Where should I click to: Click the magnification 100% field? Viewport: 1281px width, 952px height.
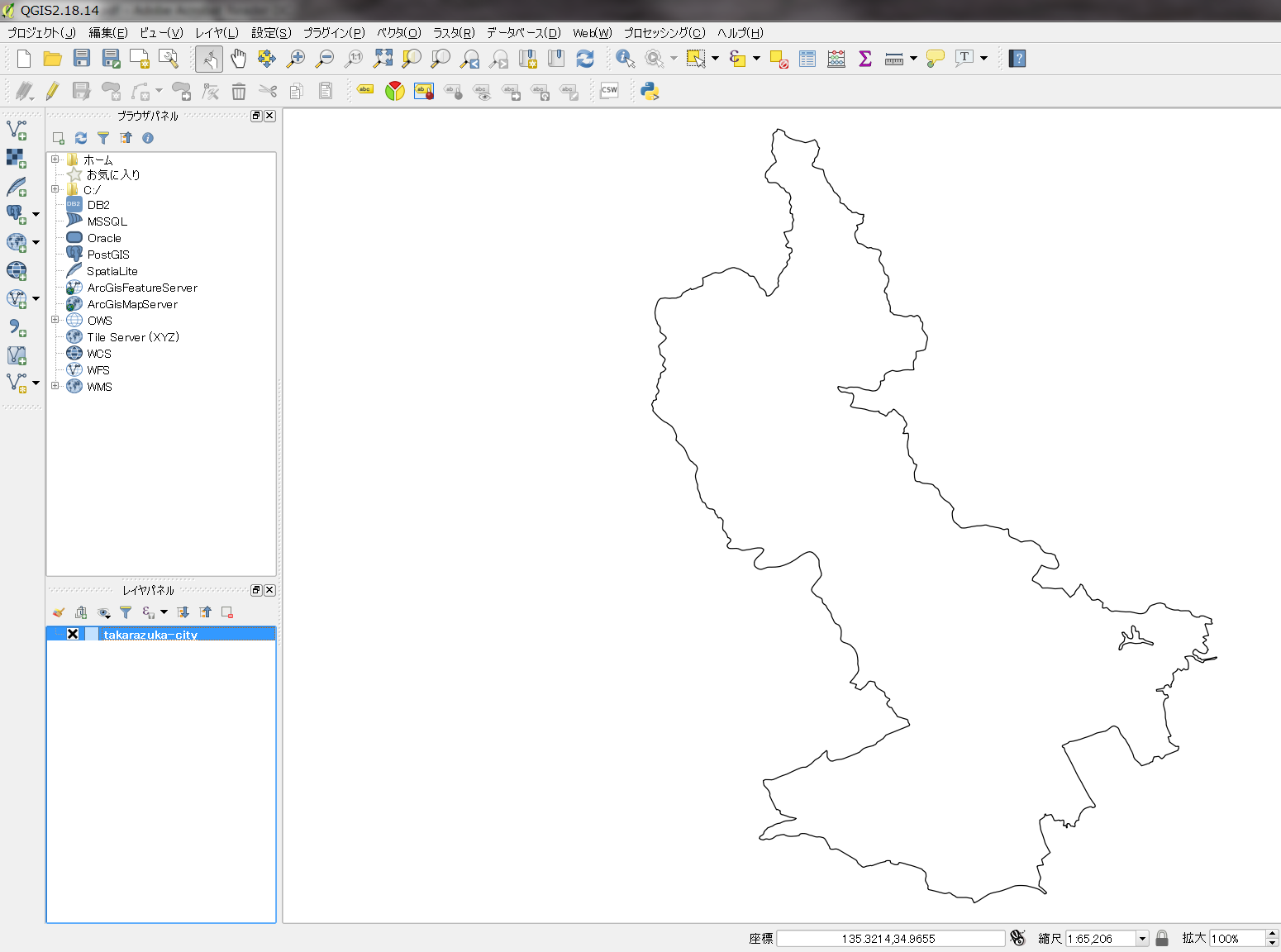[x=1237, y=938]
